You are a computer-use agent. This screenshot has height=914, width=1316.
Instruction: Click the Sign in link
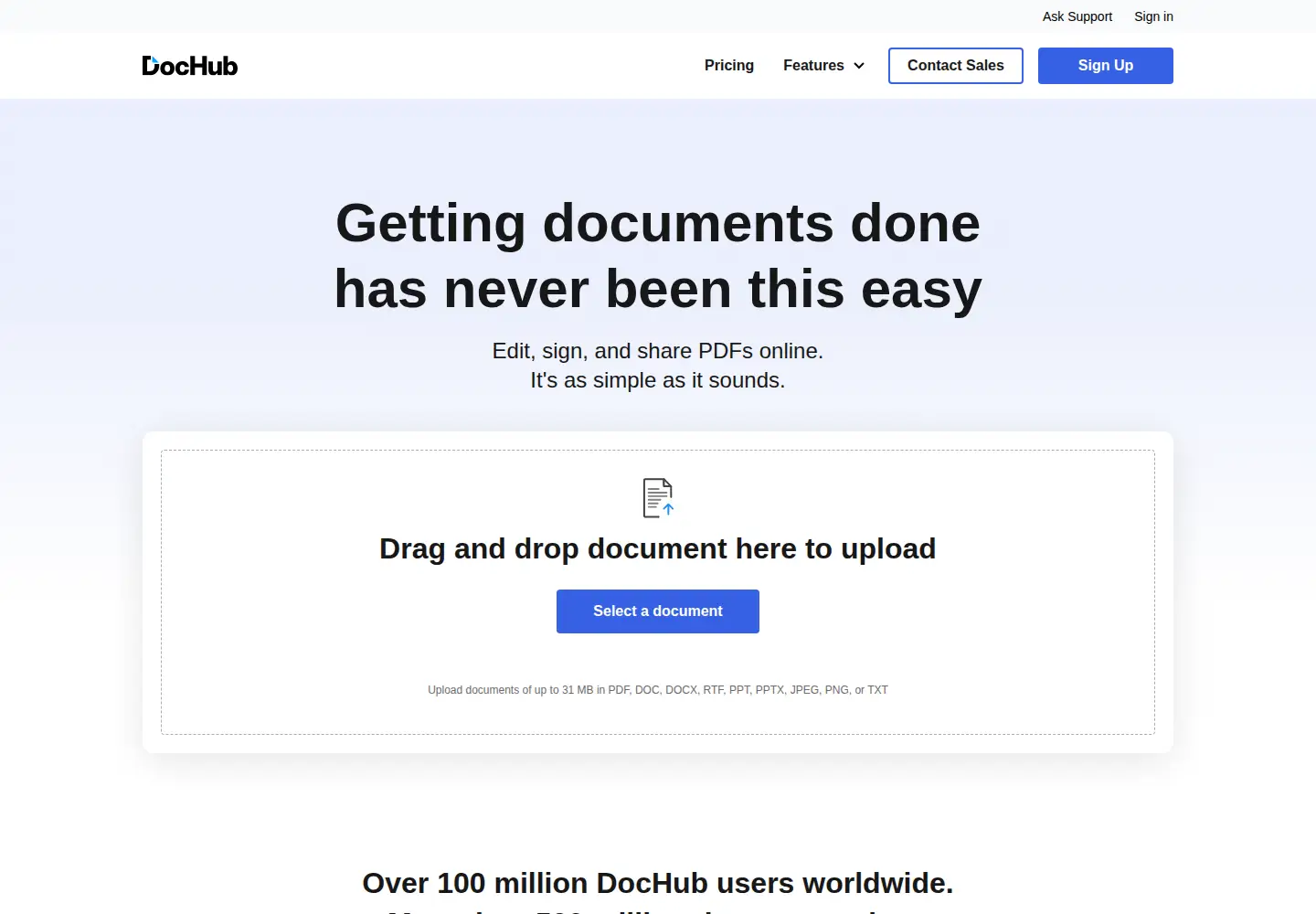[x=1153, y=16]
